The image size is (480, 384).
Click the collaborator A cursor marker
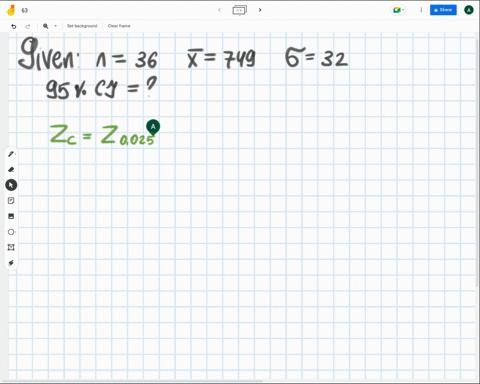[153, 127]
